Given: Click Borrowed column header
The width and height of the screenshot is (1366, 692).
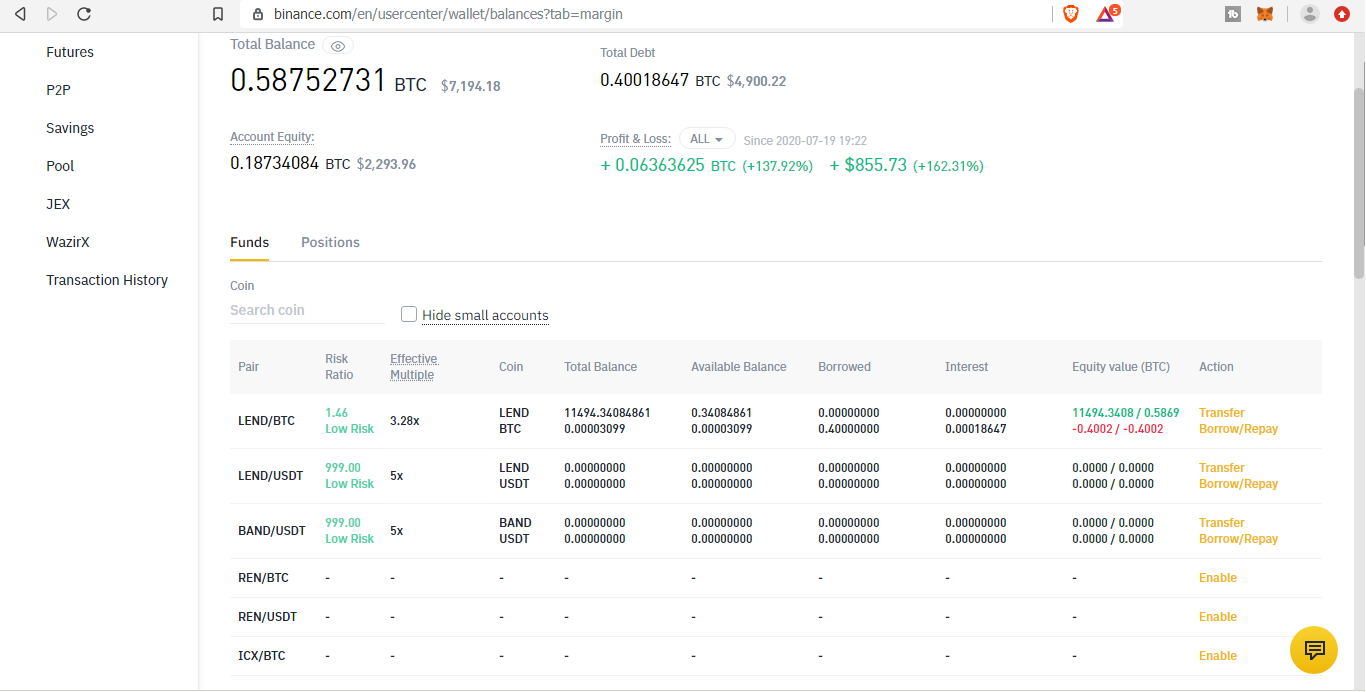Looking at the screenshot, I should [x=844, y=367].
